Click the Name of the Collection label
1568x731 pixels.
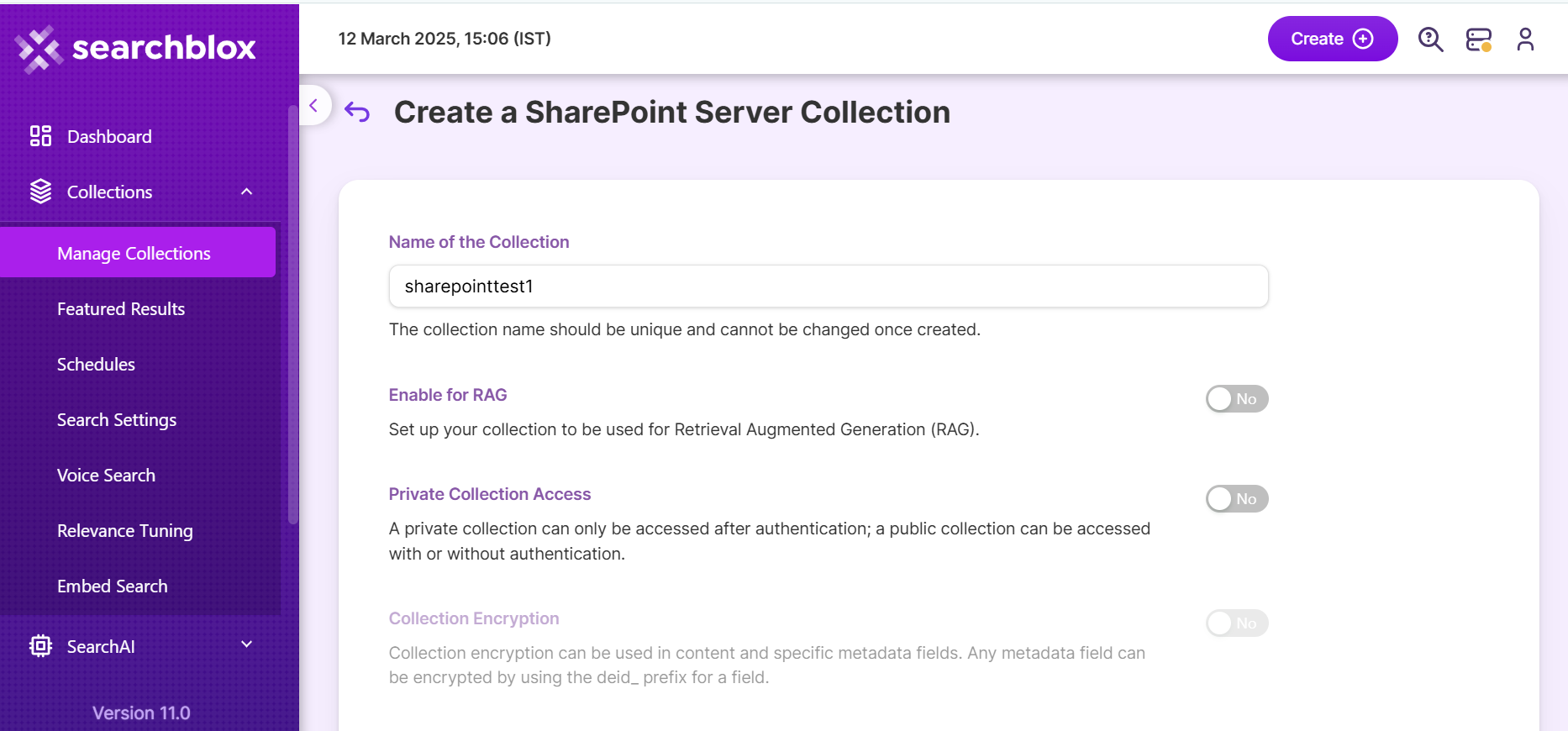(x=479, y=242)
